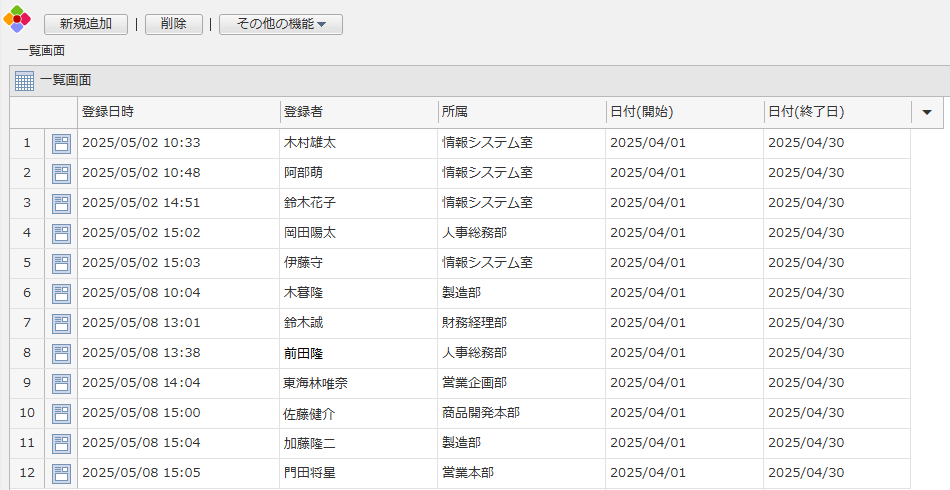Click the colorful app logo icon

(x=17, y=19)
